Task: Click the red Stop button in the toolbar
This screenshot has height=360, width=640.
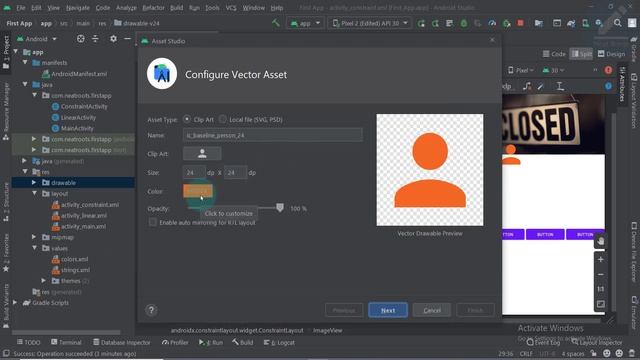Action: pos(520,23)
